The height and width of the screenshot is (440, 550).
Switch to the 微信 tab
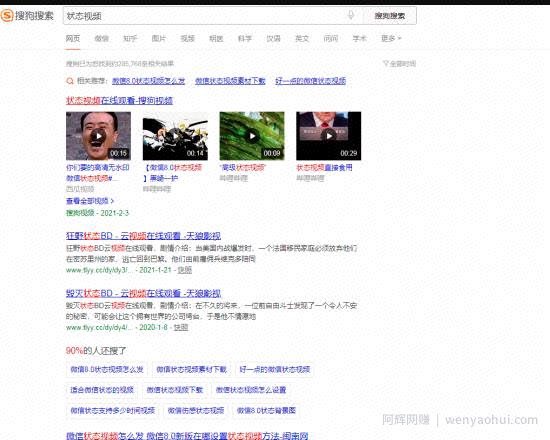click(102, 39)
